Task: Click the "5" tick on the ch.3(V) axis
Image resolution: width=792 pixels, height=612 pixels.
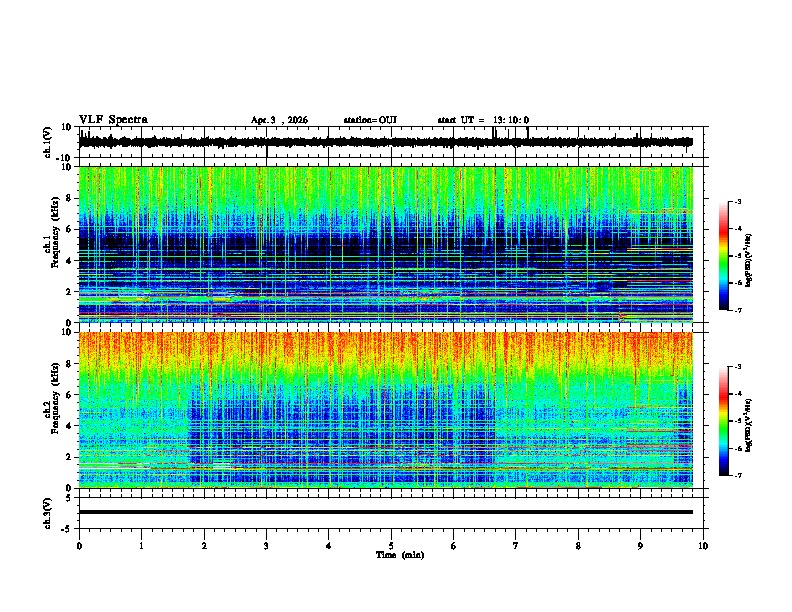Action: (69, 498)
